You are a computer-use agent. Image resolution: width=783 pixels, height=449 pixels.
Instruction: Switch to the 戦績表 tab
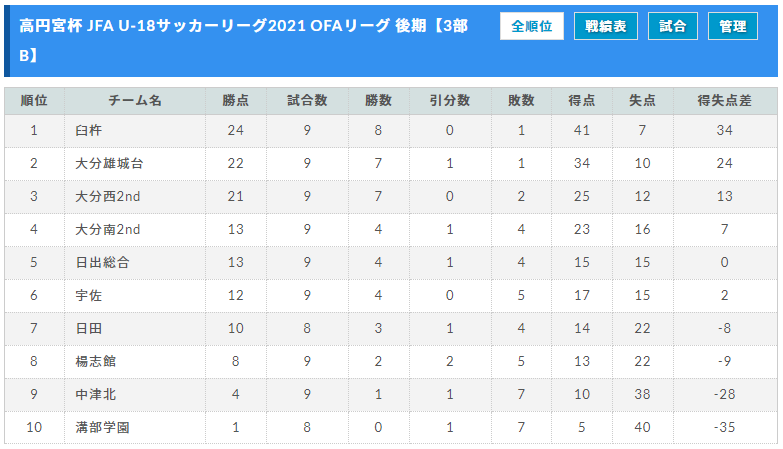coord(606,26)
